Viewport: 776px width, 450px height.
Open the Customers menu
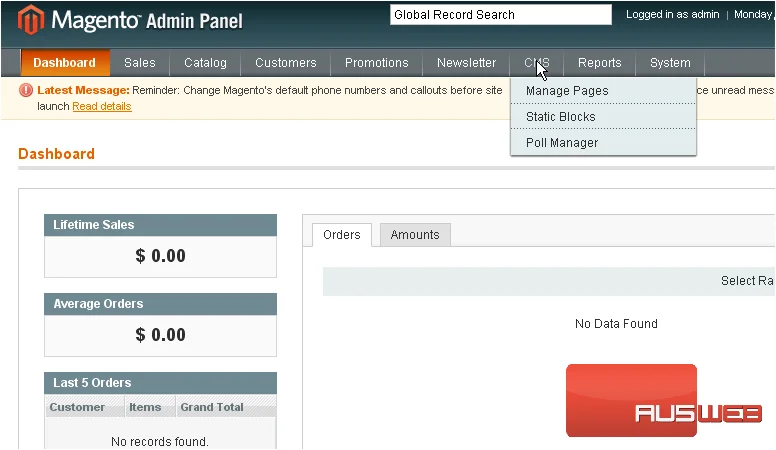click(x=286, y=63)
